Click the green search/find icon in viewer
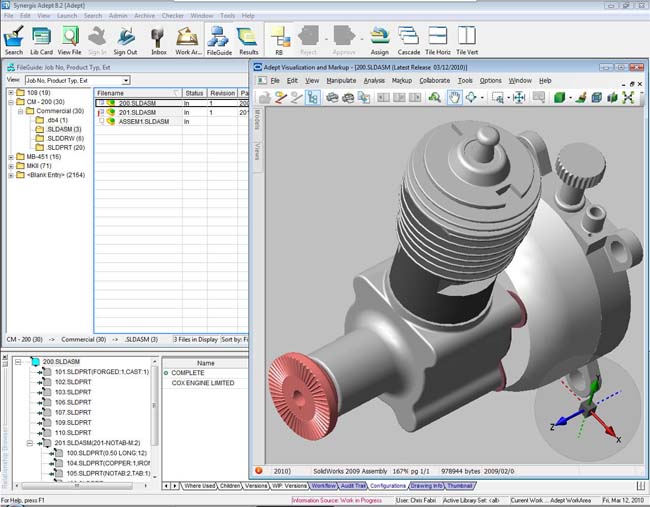The height and width of the screenshot is (507, 650). pyautogui.click(x=434, y=98)
